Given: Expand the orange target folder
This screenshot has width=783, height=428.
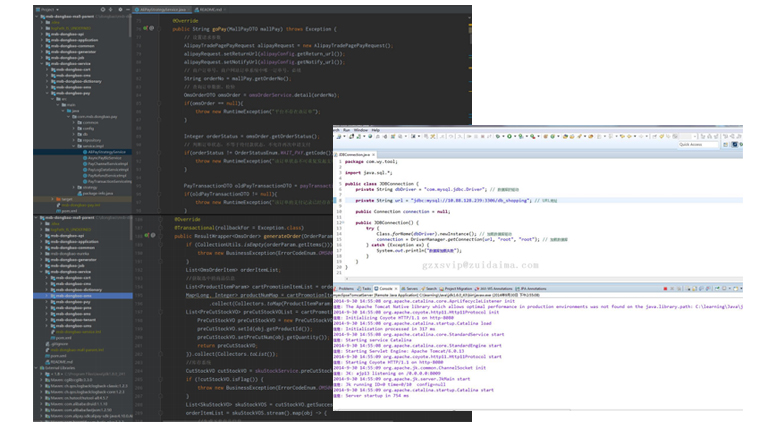Looking at the screenshot, I should (52, 199).
